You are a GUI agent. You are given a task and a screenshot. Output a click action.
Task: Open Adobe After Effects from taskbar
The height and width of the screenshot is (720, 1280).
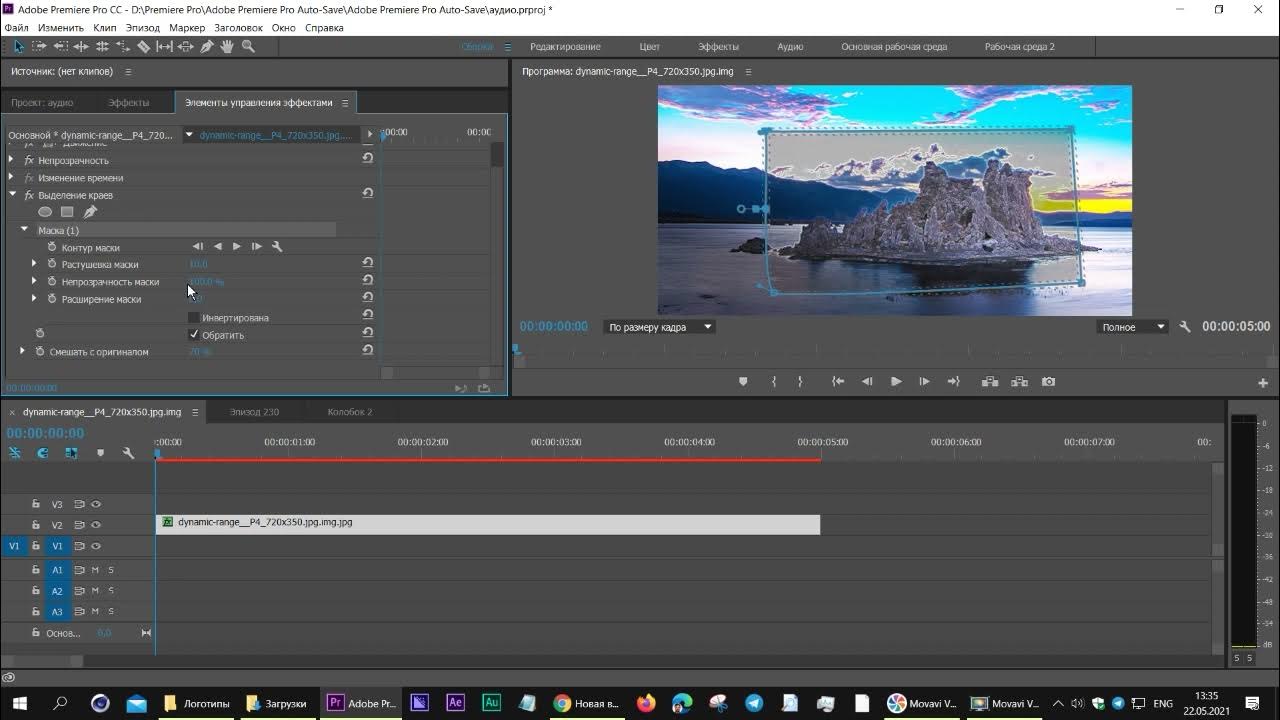[455, 703]
